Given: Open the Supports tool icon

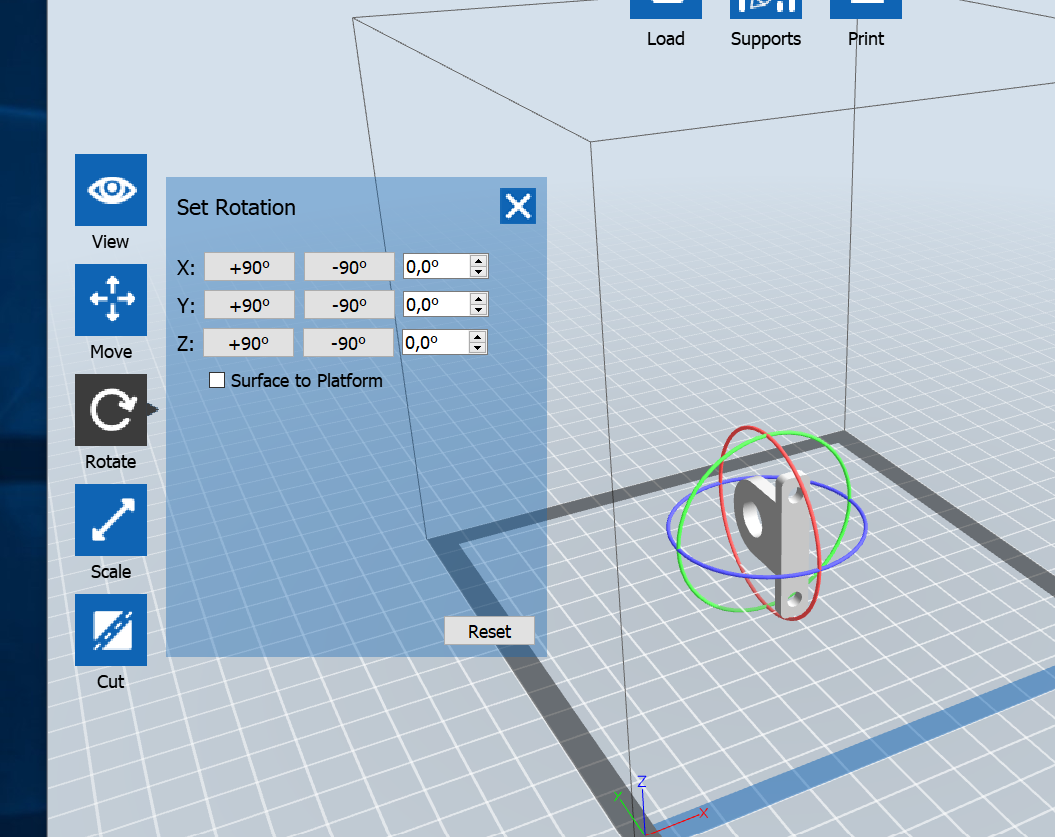Looking at the screenshot, I should click(x=765, y=9).
